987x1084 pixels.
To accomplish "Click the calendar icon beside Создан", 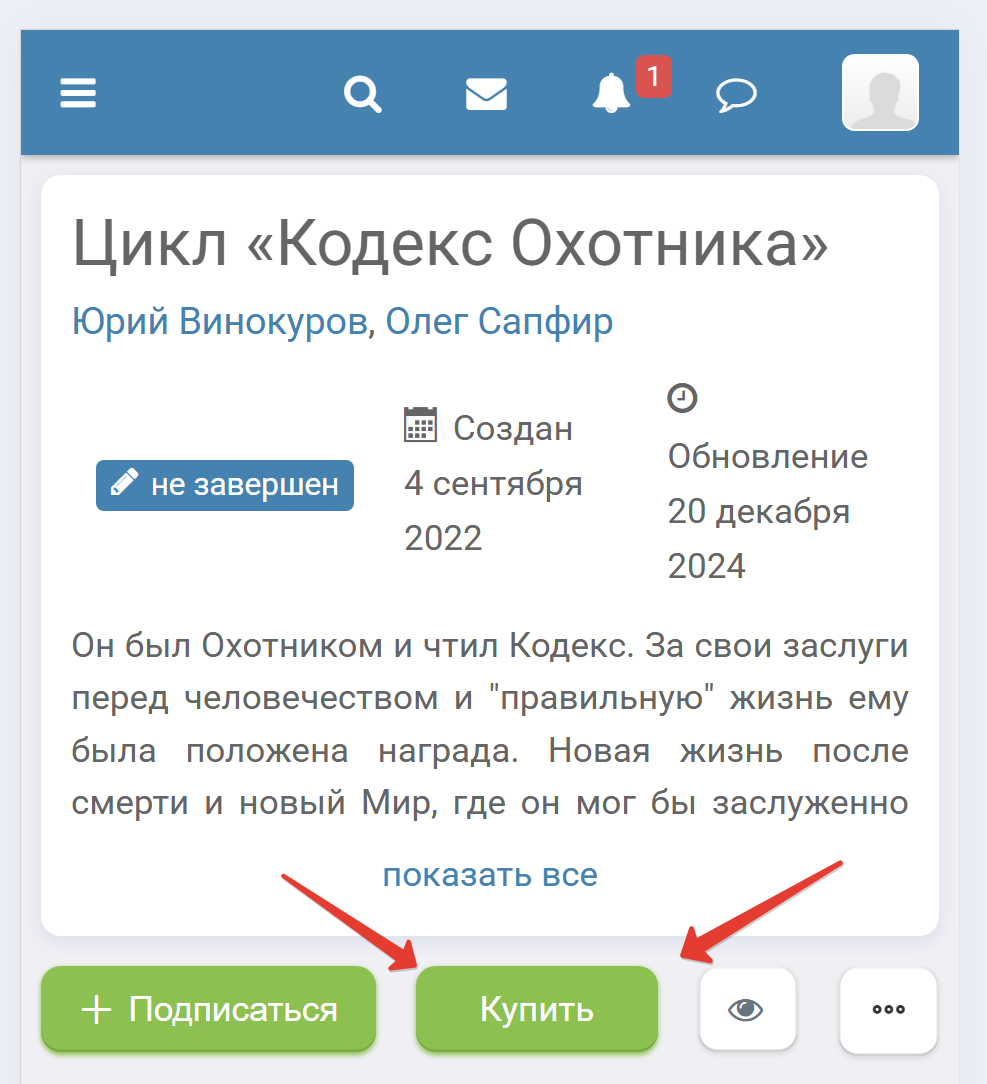I will pyautogui.click(x=420, y=424).
